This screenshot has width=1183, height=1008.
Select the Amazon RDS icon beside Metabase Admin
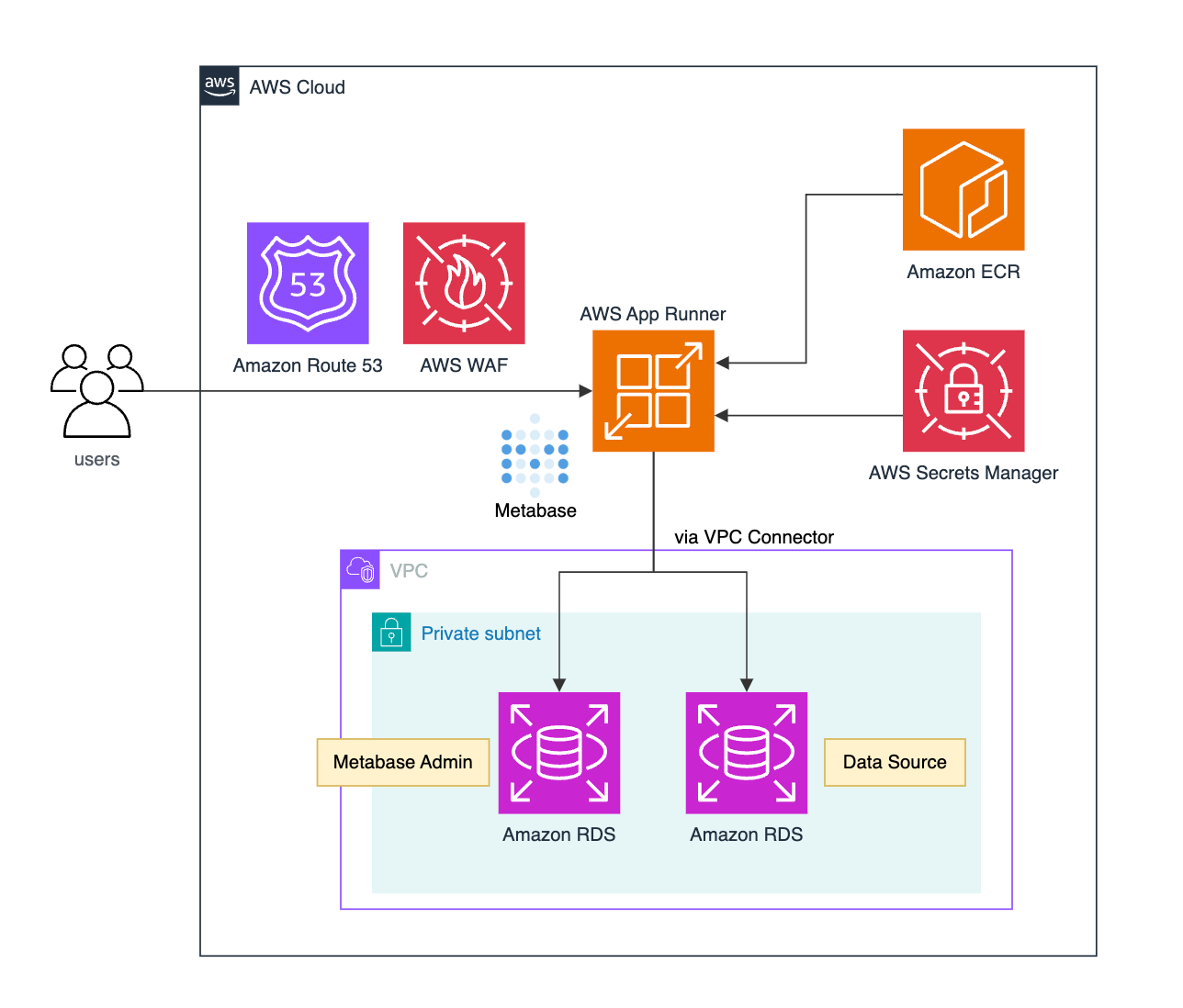[559, 753]
